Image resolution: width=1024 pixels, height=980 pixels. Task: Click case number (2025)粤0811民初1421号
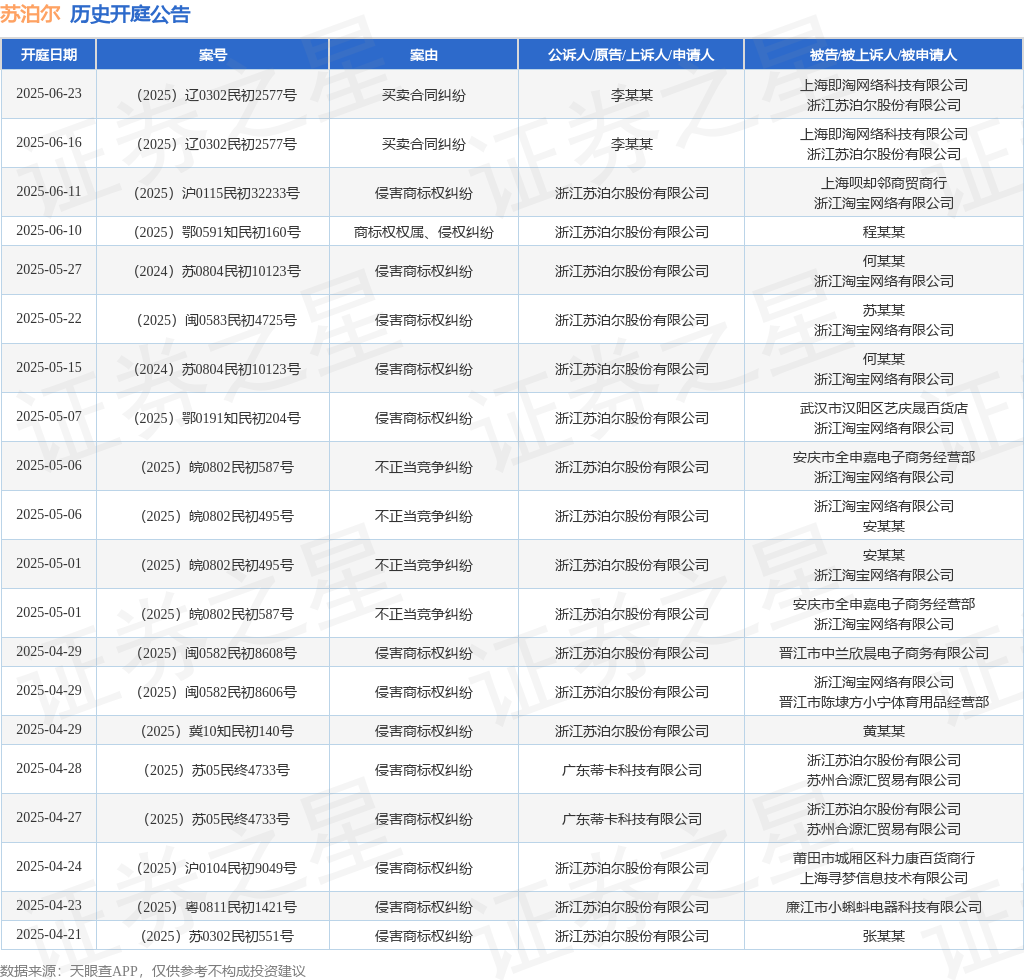(x=217, y=908)
